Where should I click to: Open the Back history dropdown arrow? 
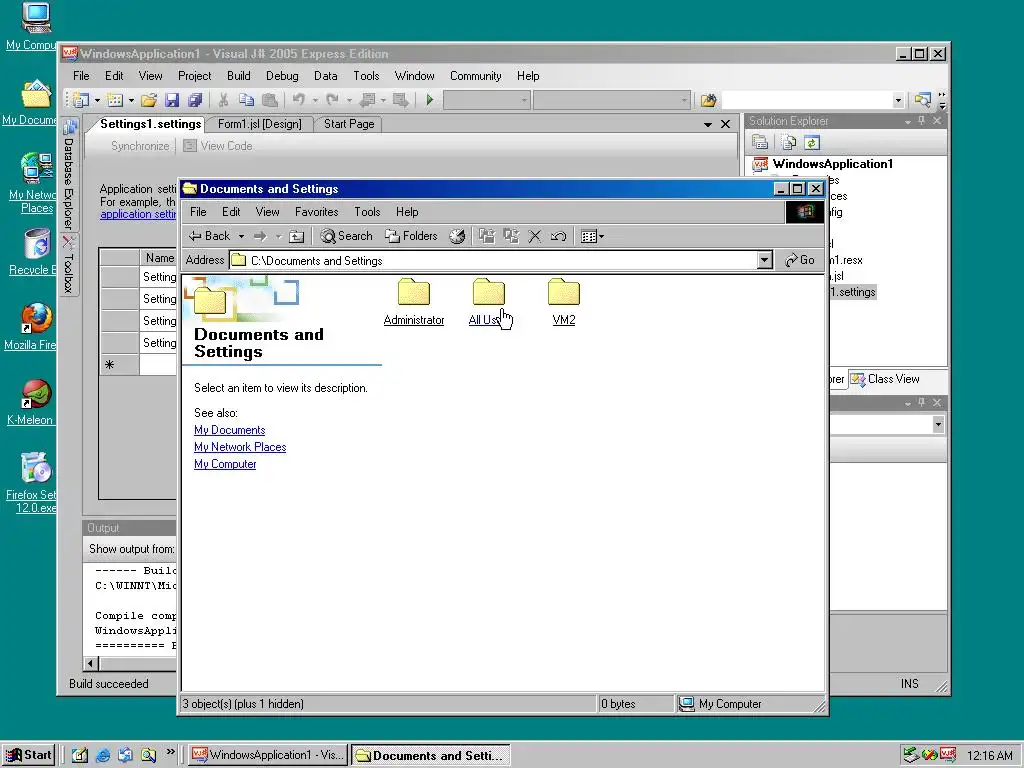pyautogui.click(x=241, y=236)
